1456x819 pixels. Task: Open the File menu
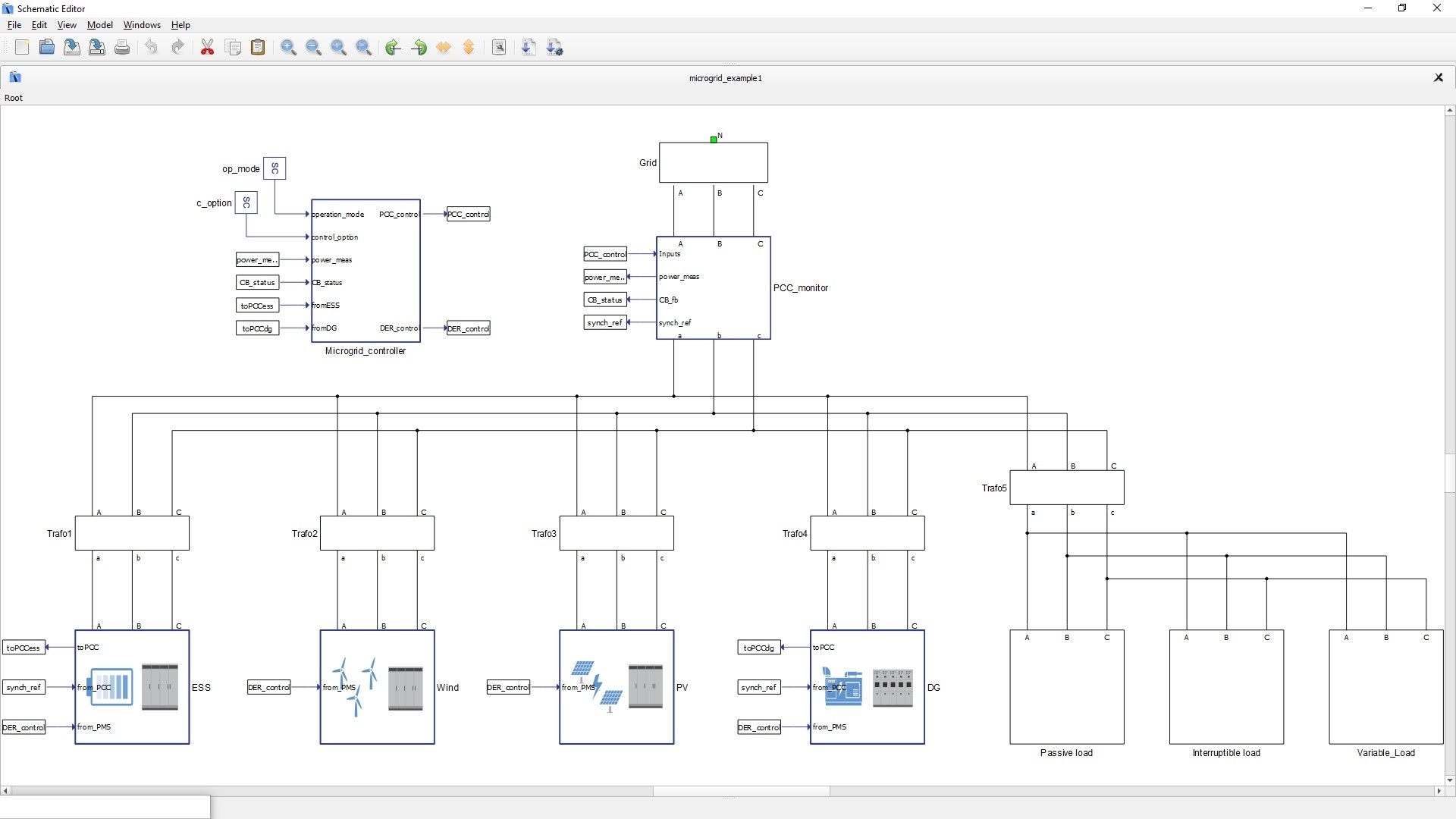click(14, 25)
